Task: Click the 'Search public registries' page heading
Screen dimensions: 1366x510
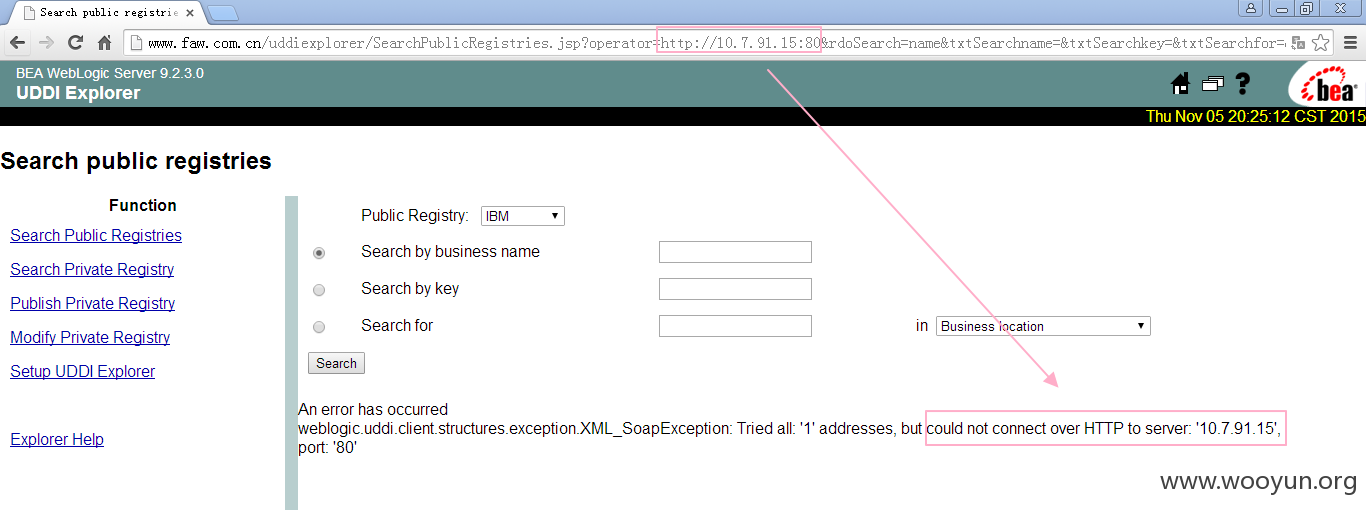Action: point(136,161)
